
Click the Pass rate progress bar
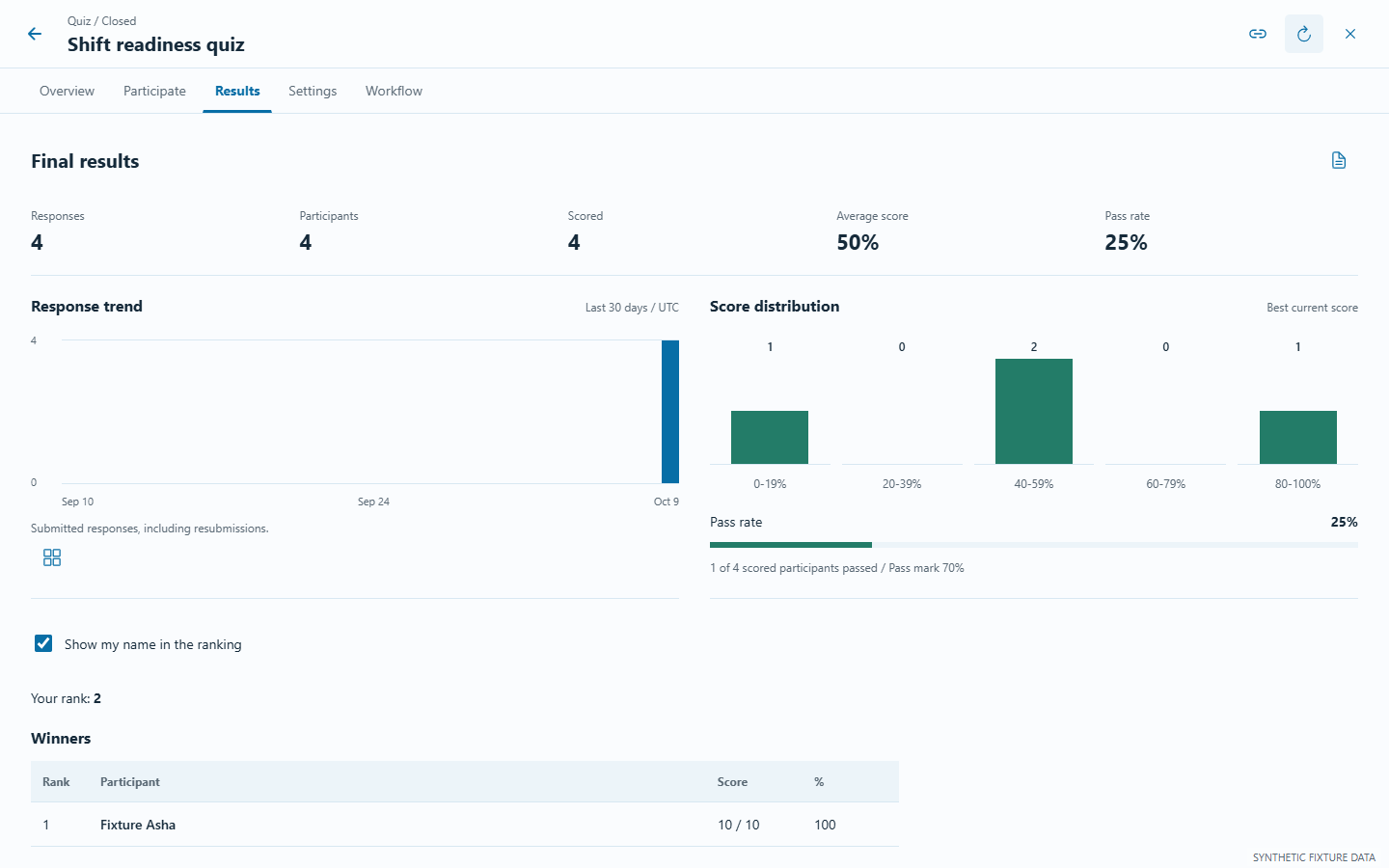point(1034,545)
